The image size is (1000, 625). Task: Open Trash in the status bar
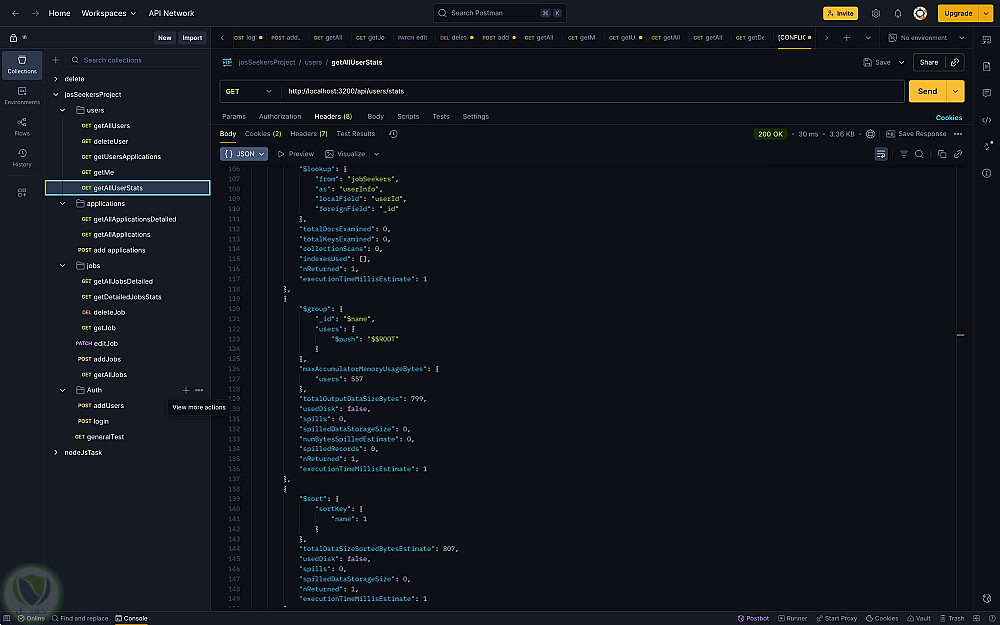(x=952, y=619)
